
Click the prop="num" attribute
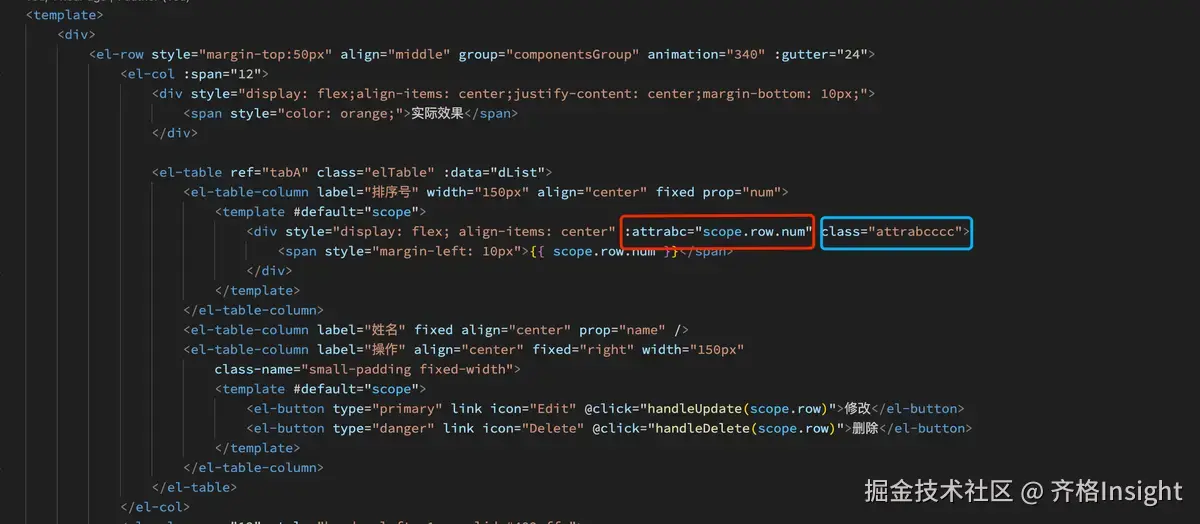739,192
